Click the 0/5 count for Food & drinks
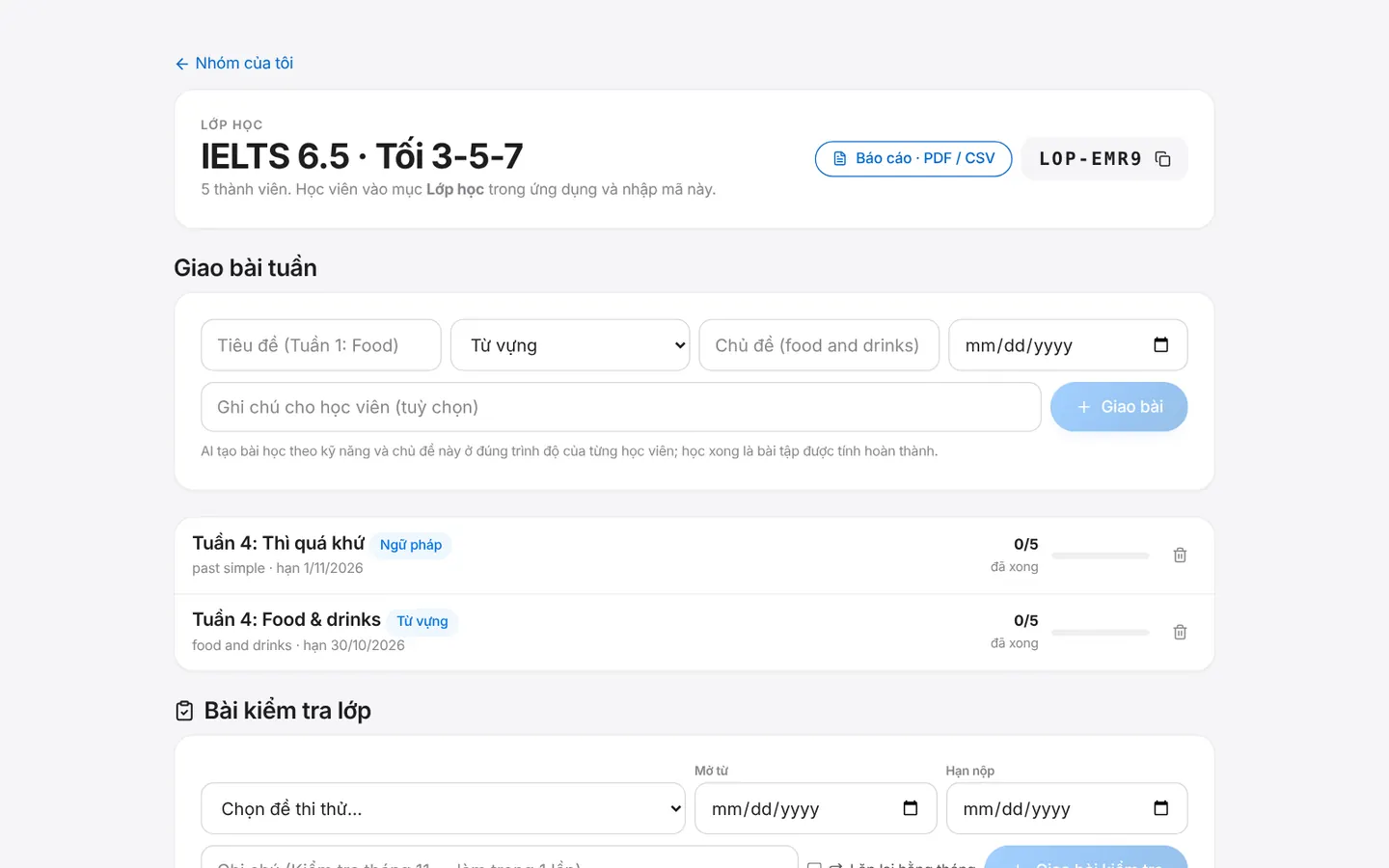This screenshot has height=868, width=1389. pyautogui.click(x=1026, y=621)
